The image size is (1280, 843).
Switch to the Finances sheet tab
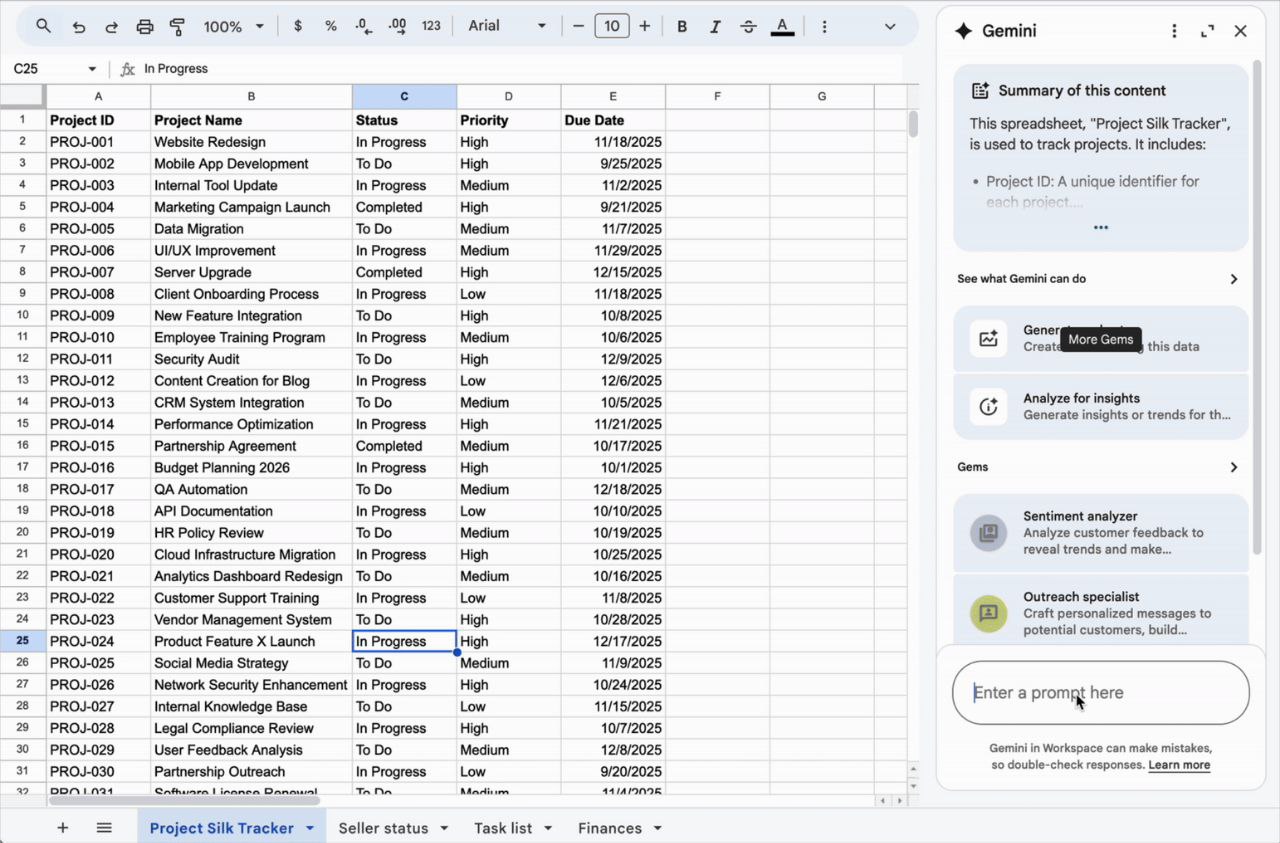(x=609, y=828)
